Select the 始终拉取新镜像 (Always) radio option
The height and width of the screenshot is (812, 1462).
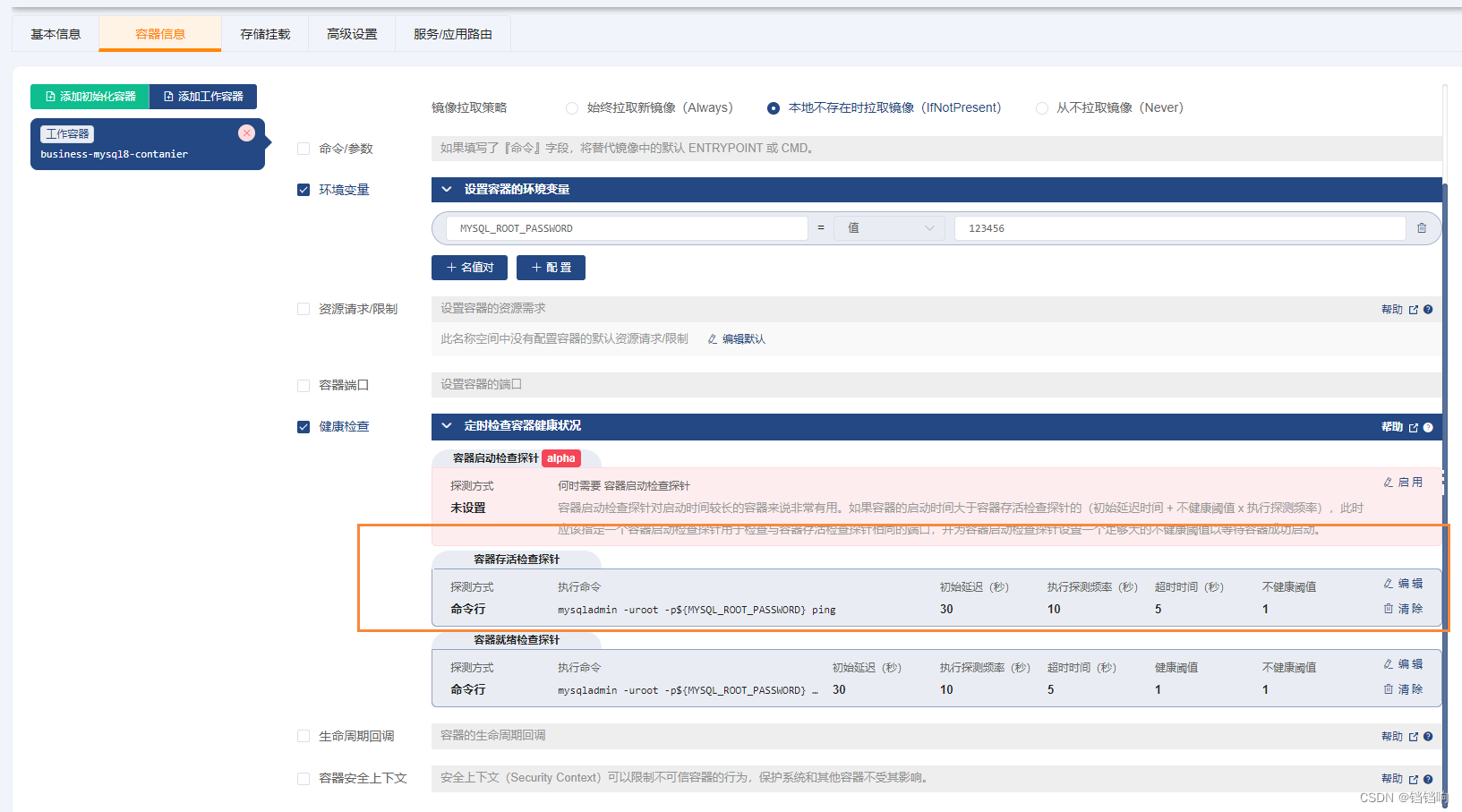tap(572, 108)
